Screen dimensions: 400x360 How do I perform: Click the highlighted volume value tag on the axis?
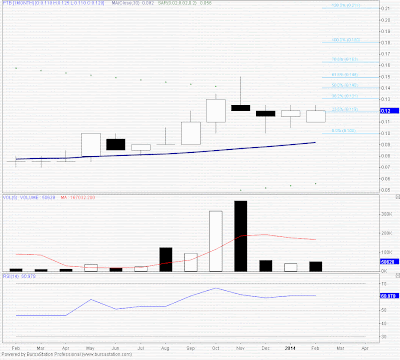(x=389, y=262)
